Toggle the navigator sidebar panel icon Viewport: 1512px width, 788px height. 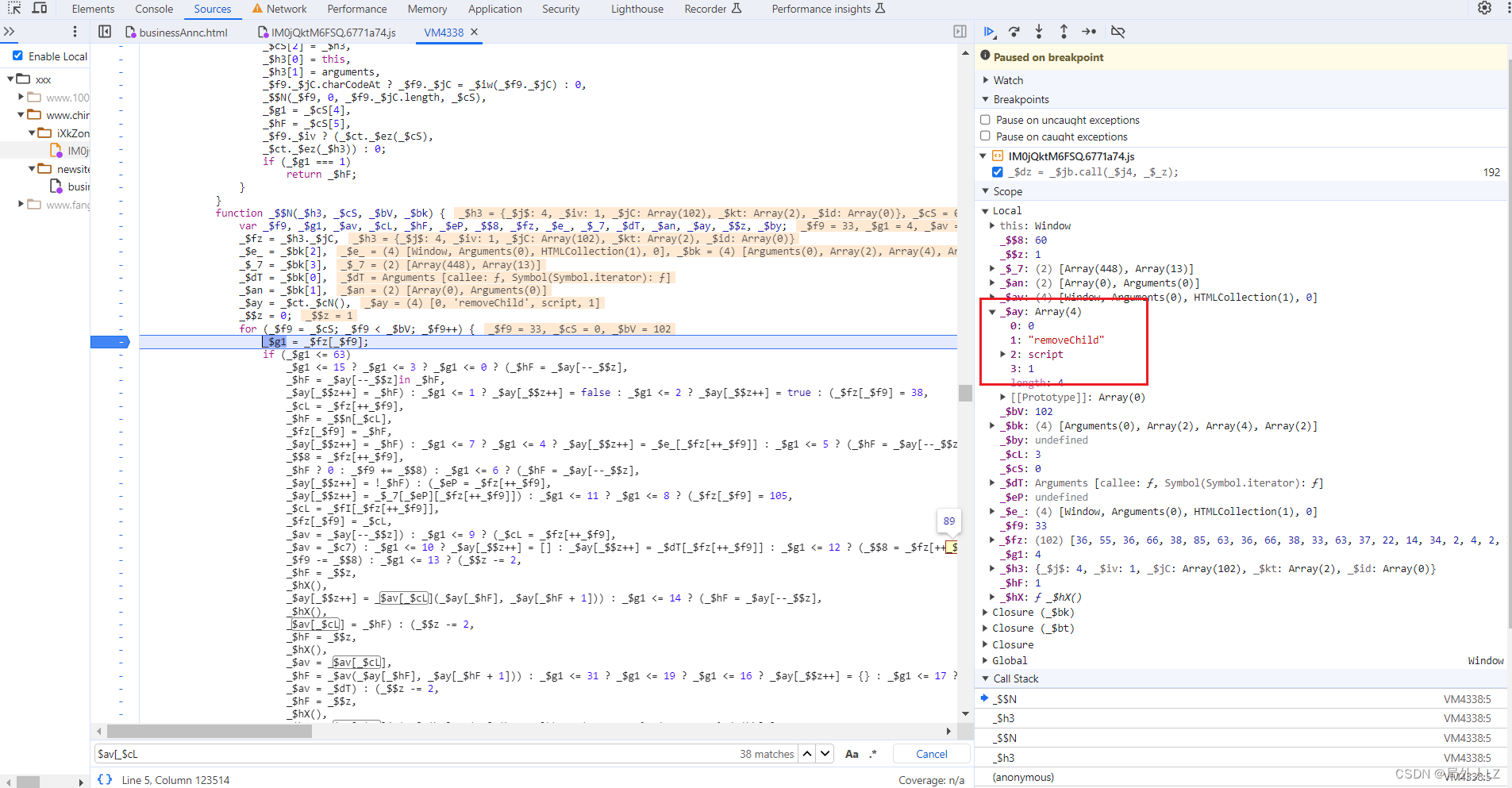coord(105,32)
